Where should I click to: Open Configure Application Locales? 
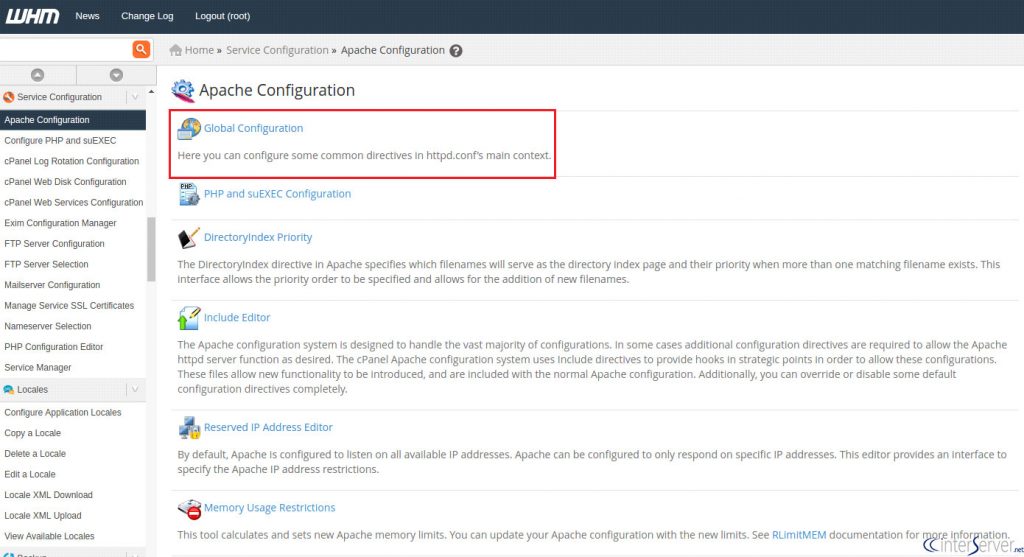click(x=63, y=413)
